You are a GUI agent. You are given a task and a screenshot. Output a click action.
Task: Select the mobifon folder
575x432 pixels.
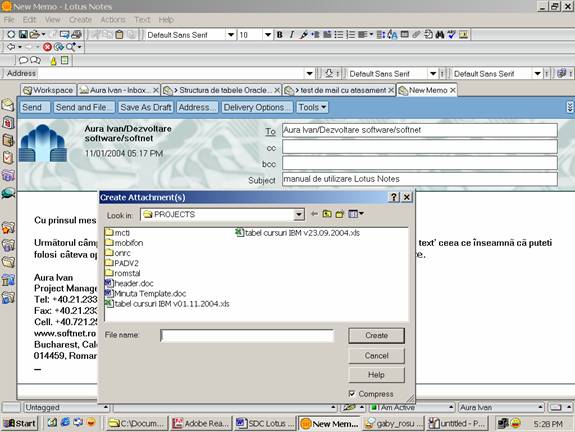[124, 243]
